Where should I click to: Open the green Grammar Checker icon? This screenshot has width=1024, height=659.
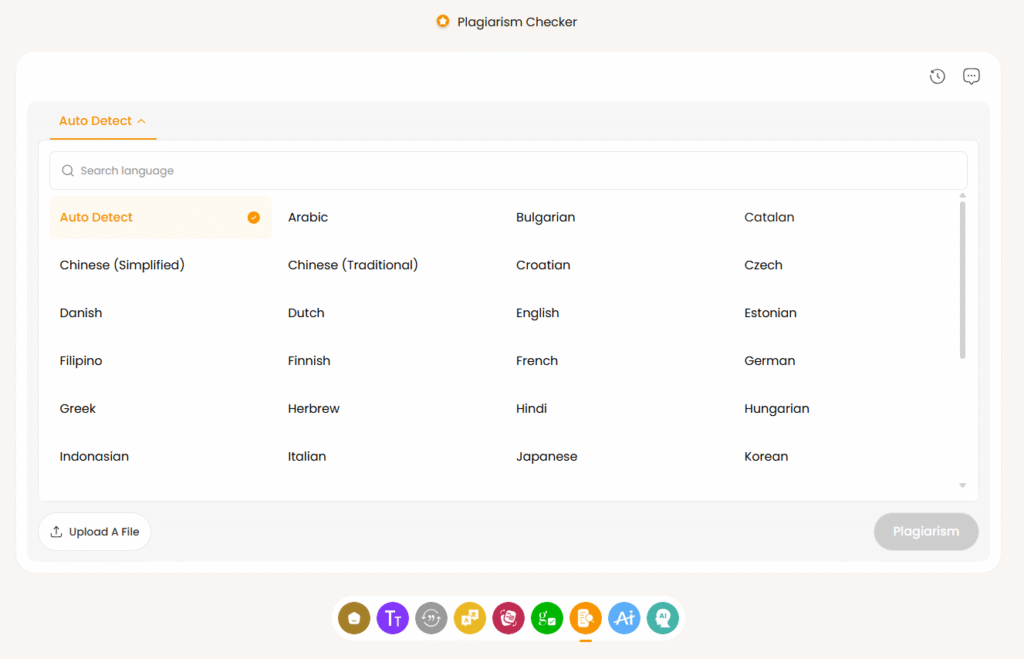547,618
